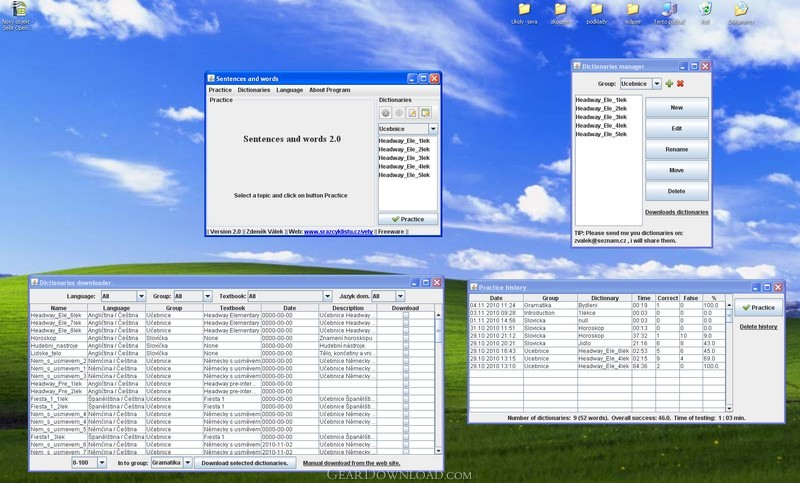The height and width of the screenshot is (483, 800).
Task: Tick the Download checkbox for Fiesta_1_1lek
Action: pyautogui.click(x=406, y=399)
